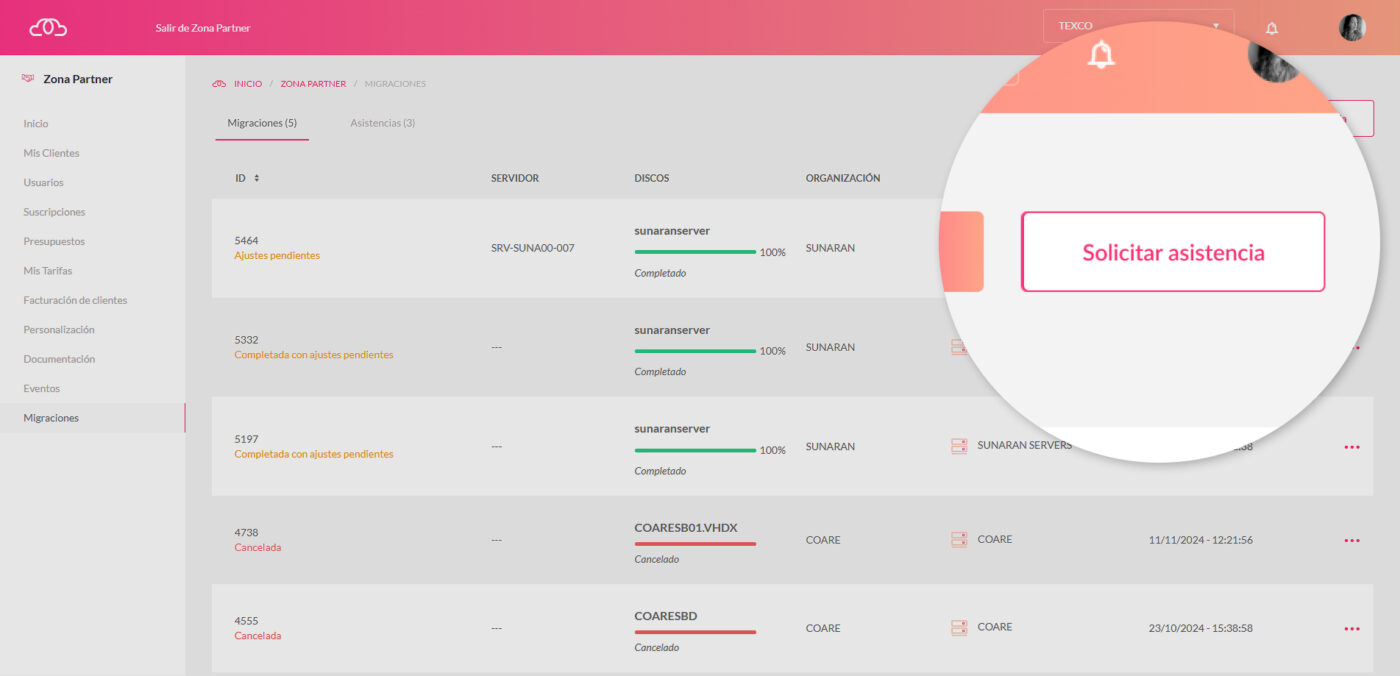Go to Inicio in the sidebar
This screenshot has height=676, width=1400.
pos(36,124)
